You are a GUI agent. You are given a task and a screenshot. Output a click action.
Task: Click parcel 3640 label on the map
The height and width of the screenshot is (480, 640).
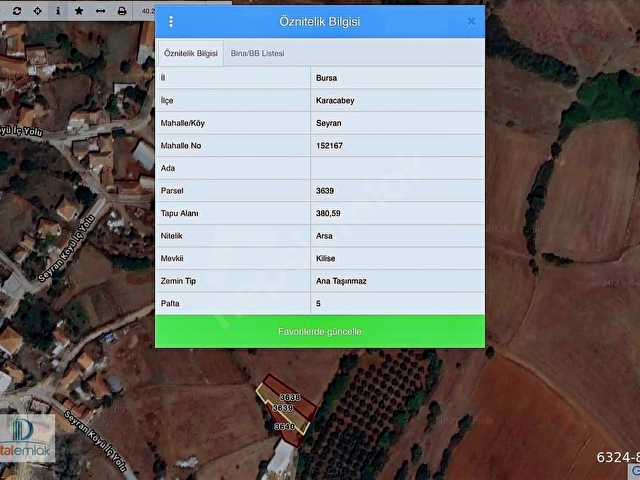284,427
